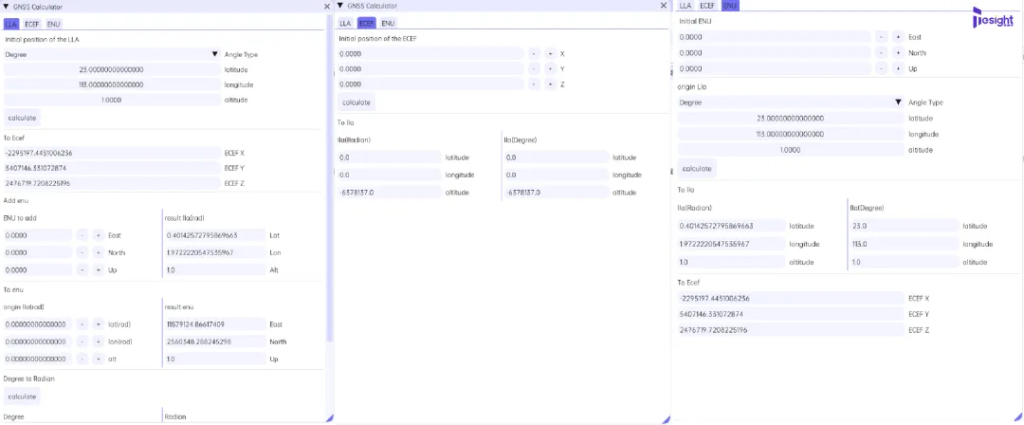Switch to the LLA tab in the right panel
Screen dimensions: 1024x425
(685, 5)
